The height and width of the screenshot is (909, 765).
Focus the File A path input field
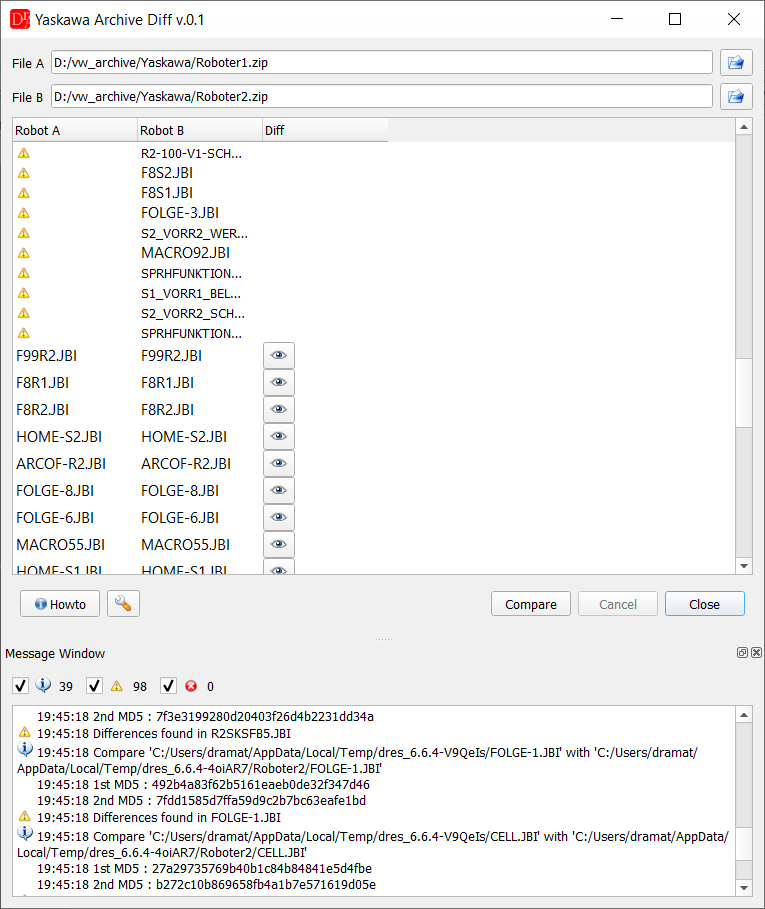click(x=382, y=63)
